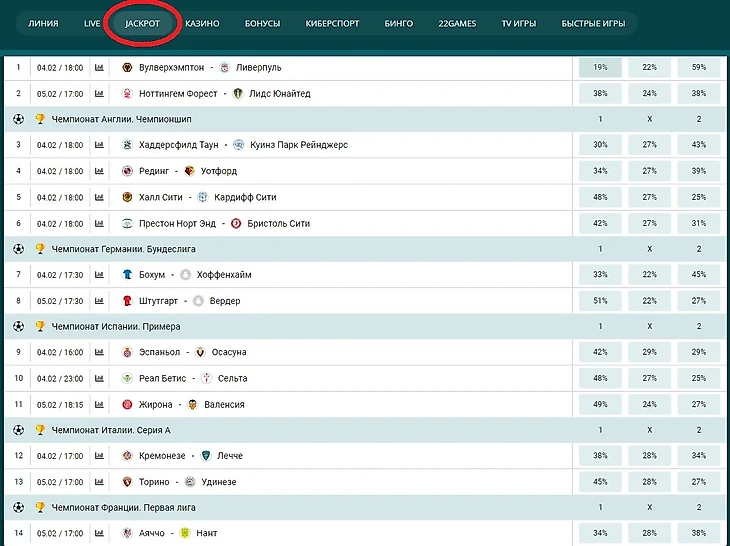Pick draw 29% for Эспаньол - Осасуна
The image size is (730, 546).
pos(649,352)
